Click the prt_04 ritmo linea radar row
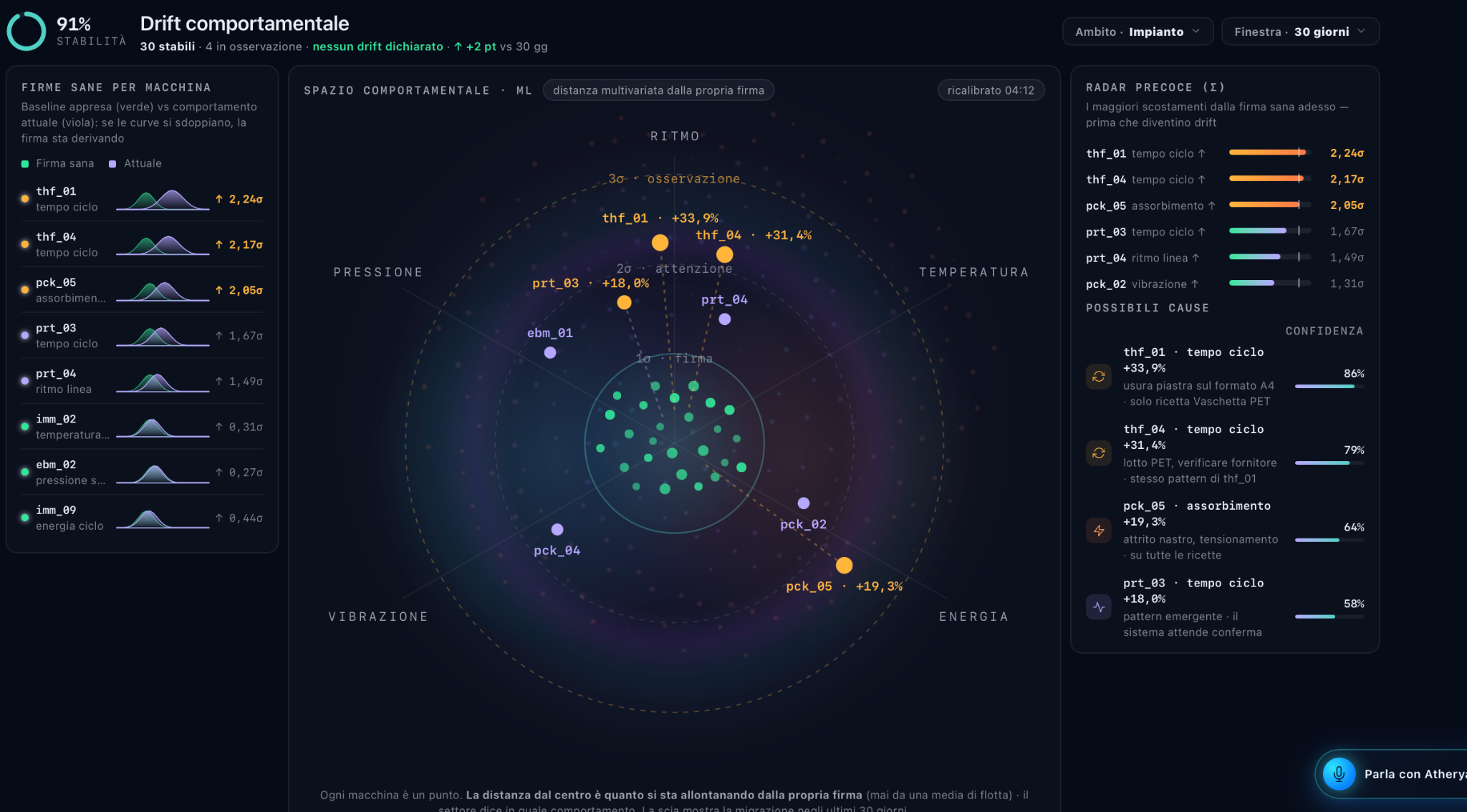 click(1224, 258)
